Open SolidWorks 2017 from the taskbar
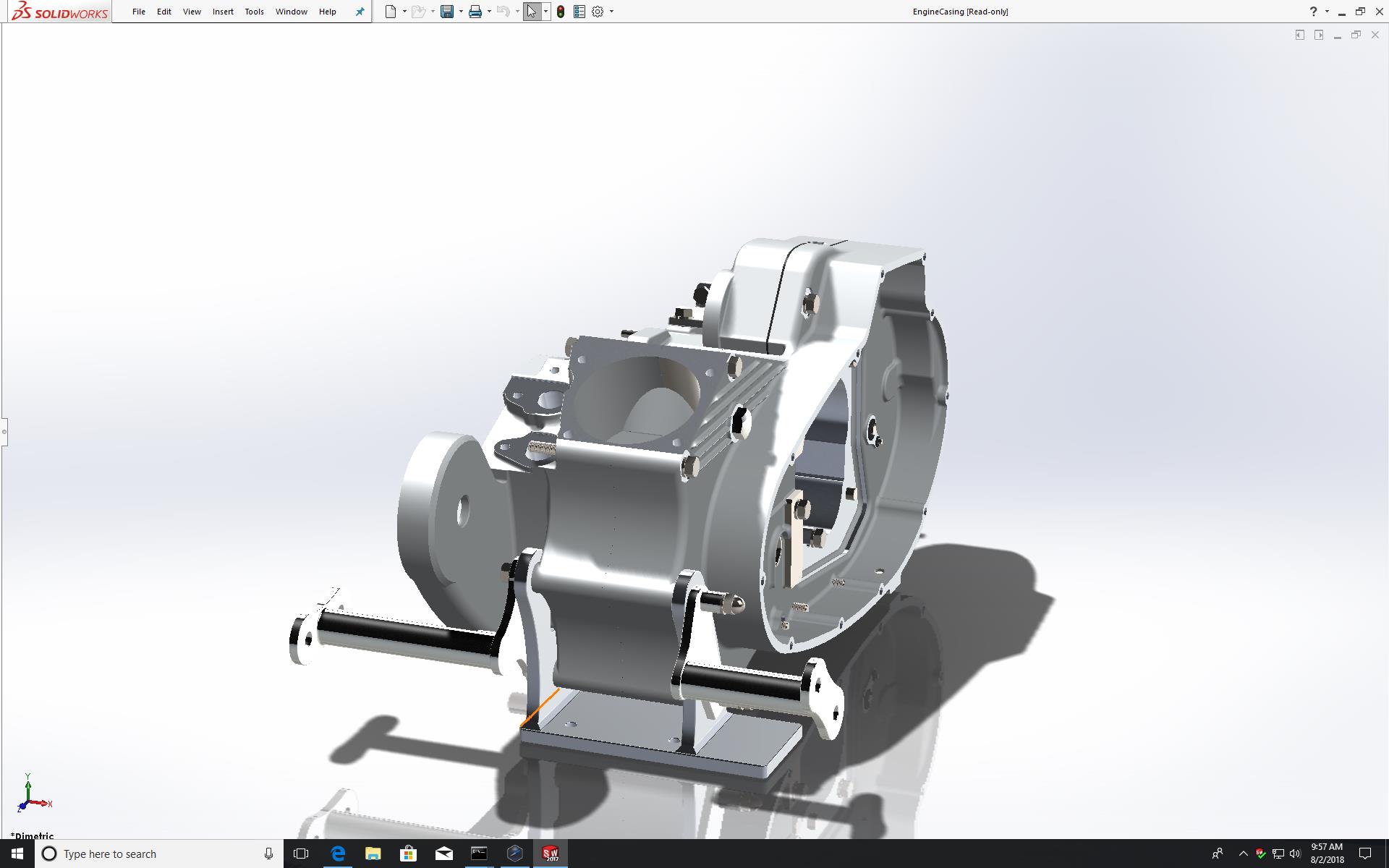Viewport: 1389px width, 868px height. 551,854
